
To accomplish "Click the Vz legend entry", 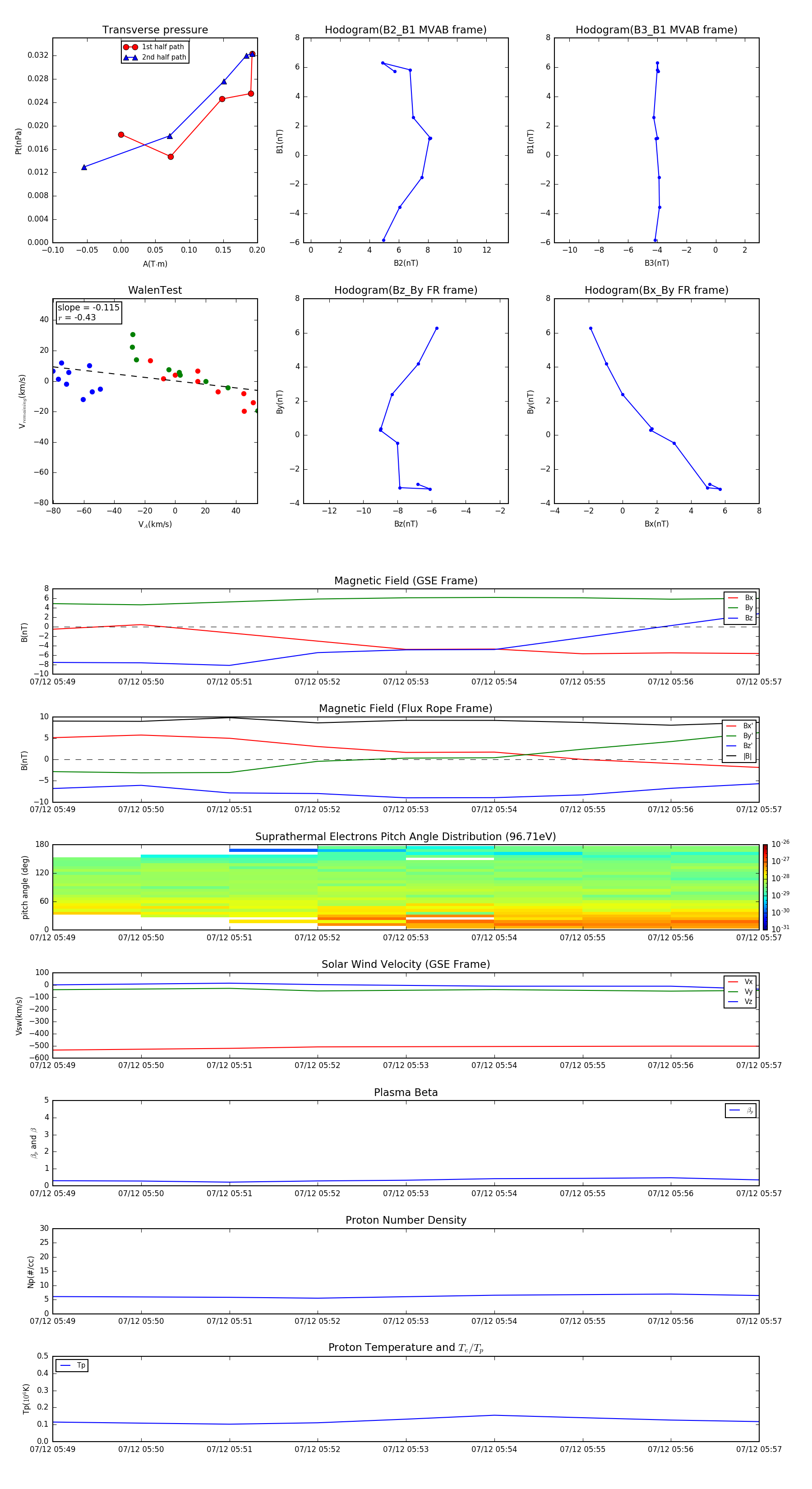I will pyautogui.click(x=740, y=1002).
